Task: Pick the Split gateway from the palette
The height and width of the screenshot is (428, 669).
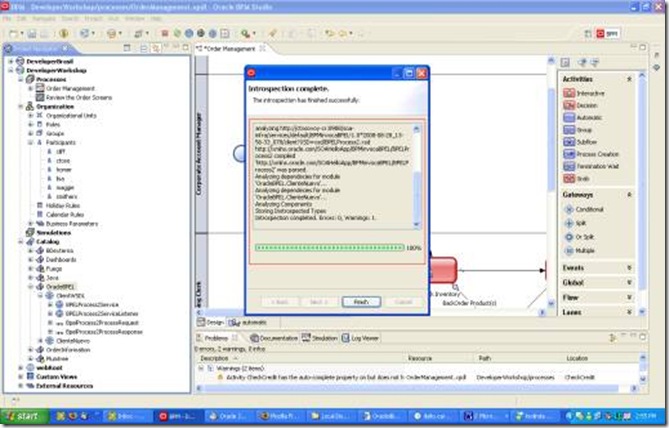Action: click(576, 223)
